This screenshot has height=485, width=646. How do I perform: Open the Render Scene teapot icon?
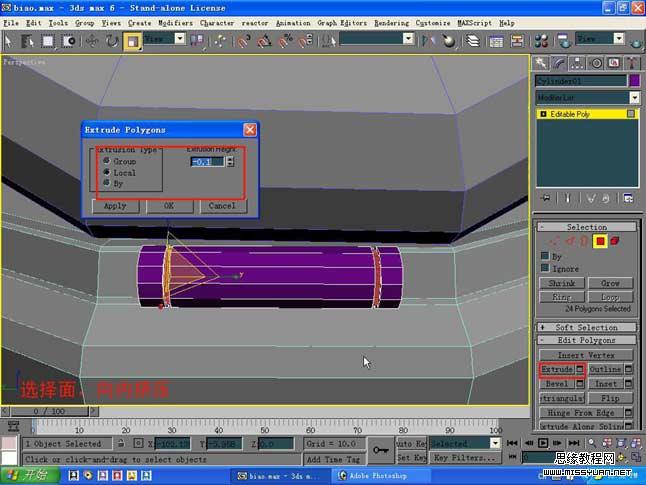point(564,40)
